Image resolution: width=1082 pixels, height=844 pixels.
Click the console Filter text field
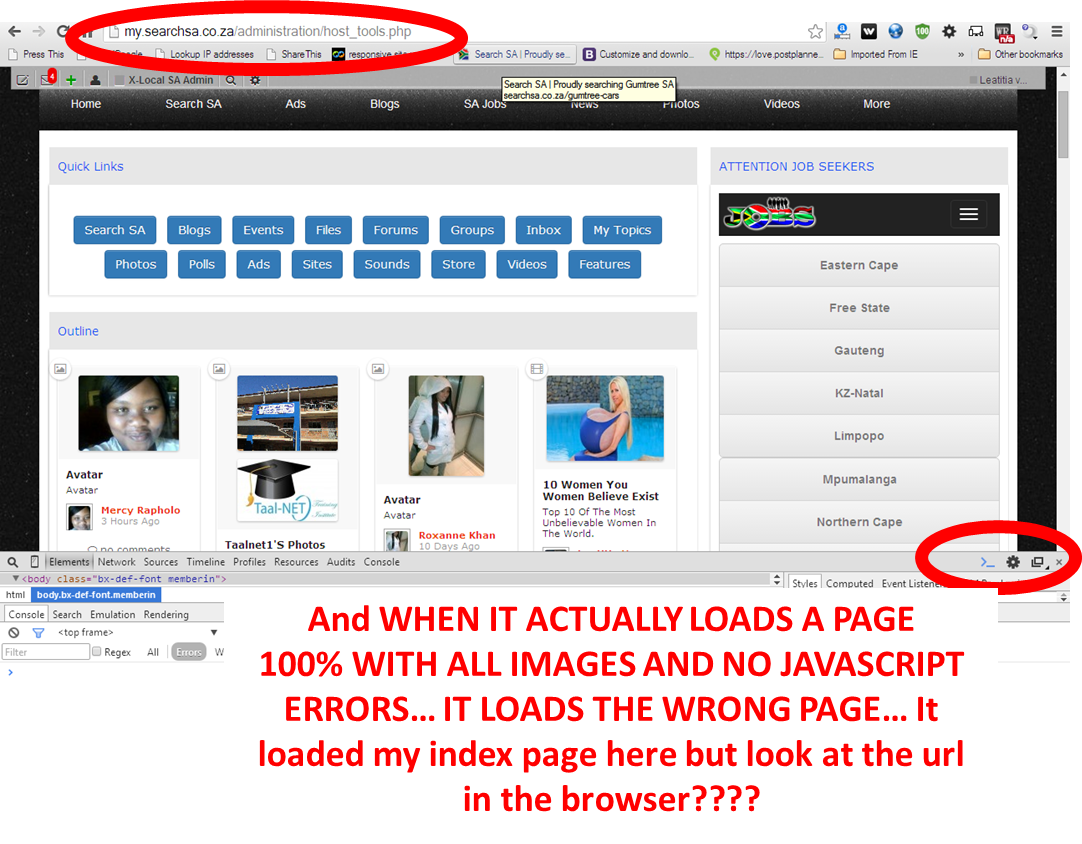click(46, 652)
